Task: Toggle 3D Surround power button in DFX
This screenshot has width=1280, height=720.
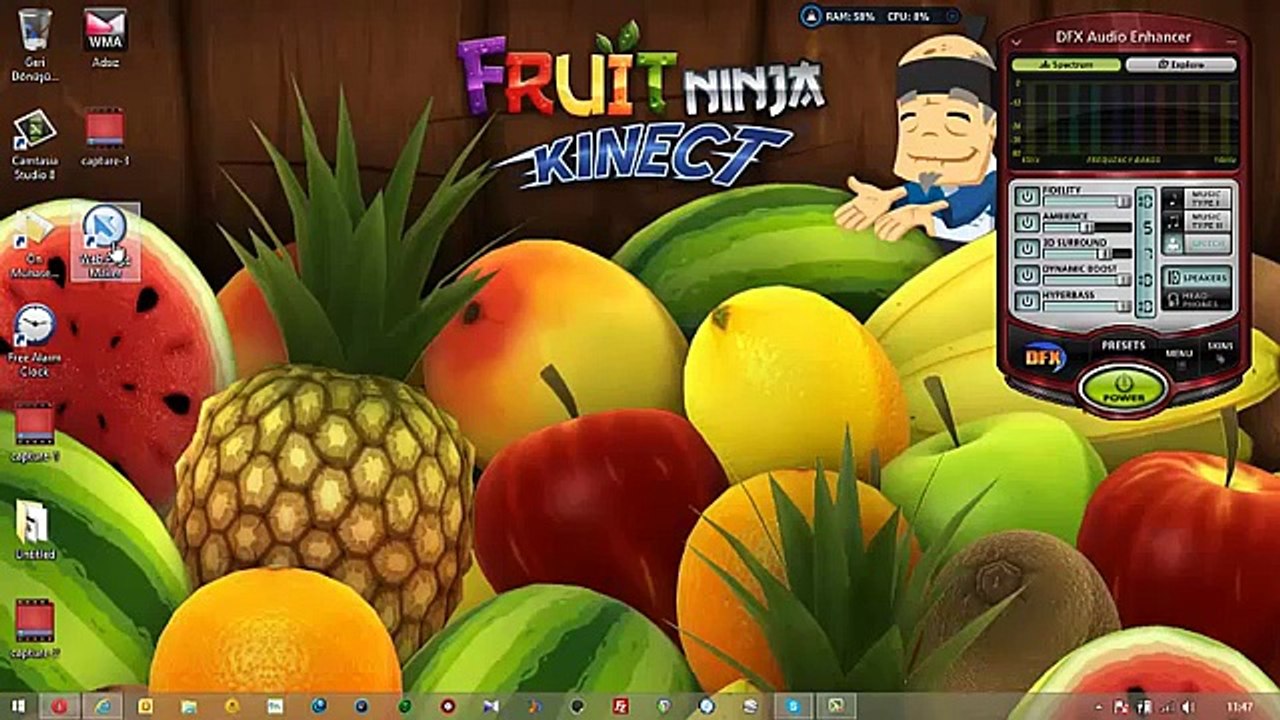Action: tap(1025, 248)
